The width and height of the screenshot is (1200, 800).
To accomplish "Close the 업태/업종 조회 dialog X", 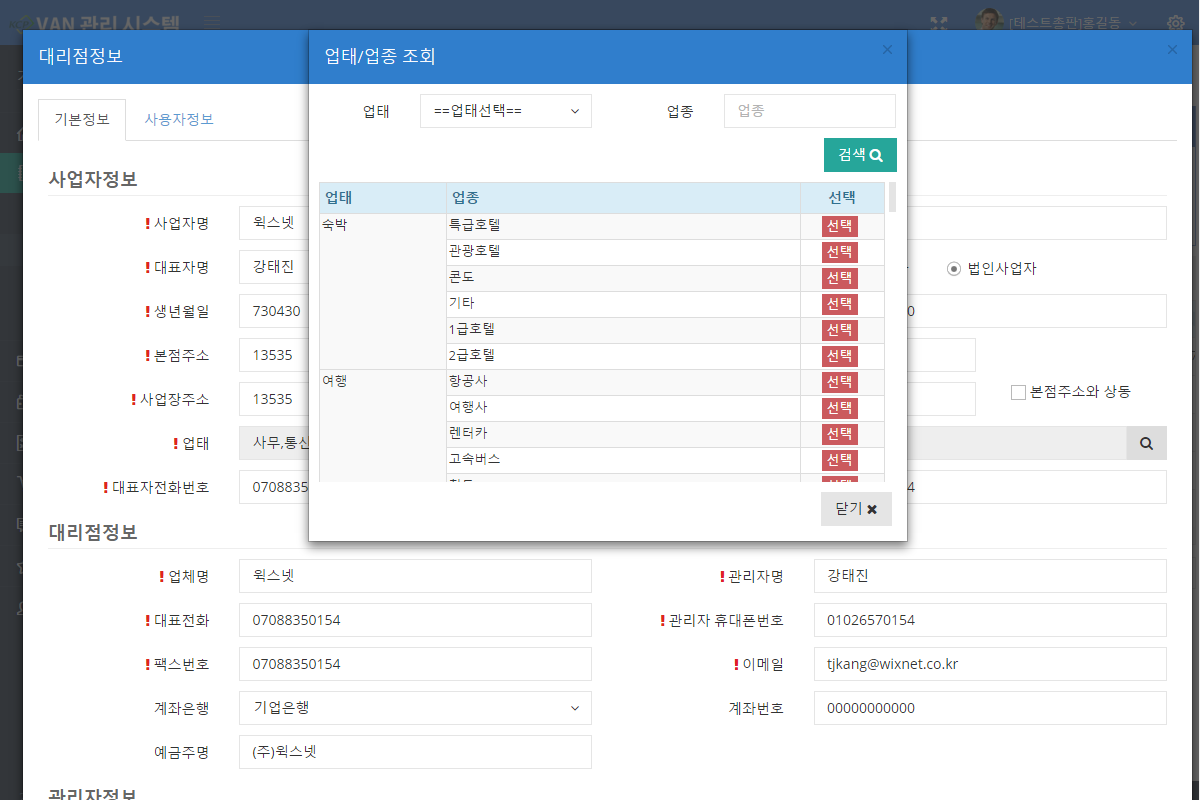I will click(x=887, y=49).
